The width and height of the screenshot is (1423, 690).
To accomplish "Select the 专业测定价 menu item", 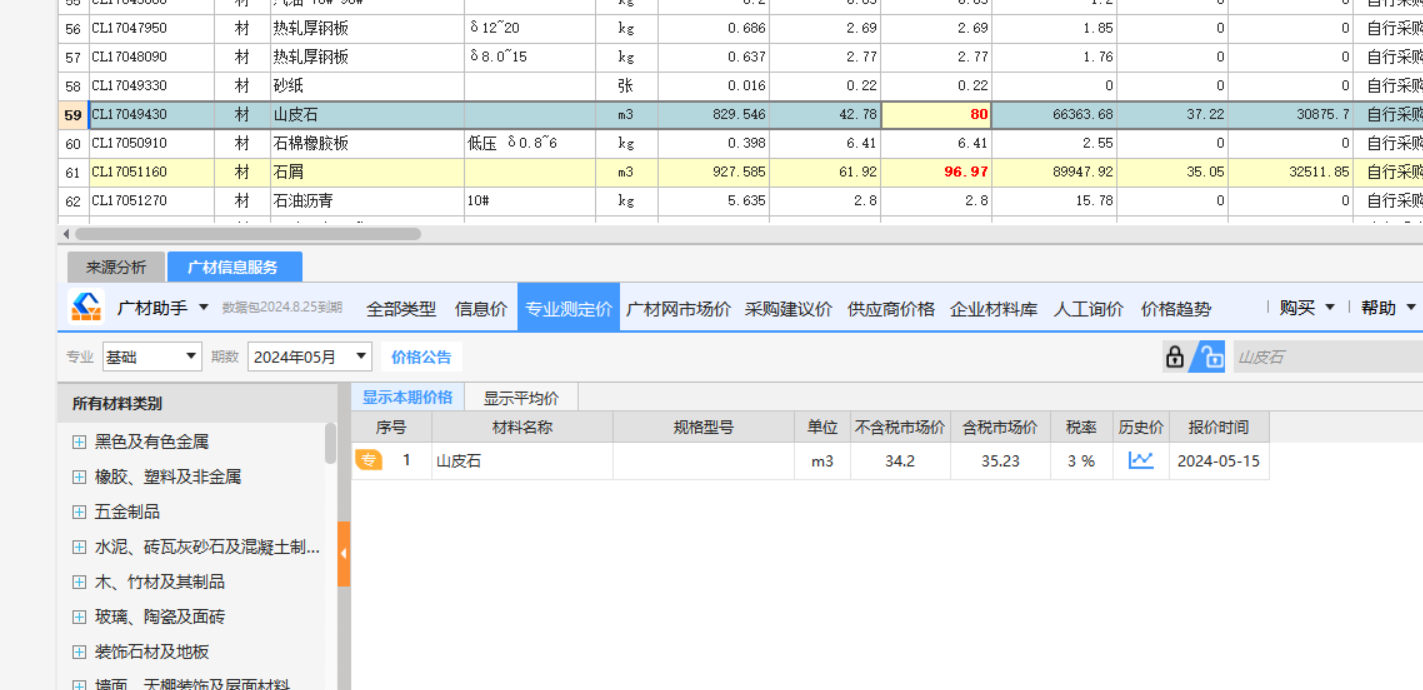I will 569,308.
